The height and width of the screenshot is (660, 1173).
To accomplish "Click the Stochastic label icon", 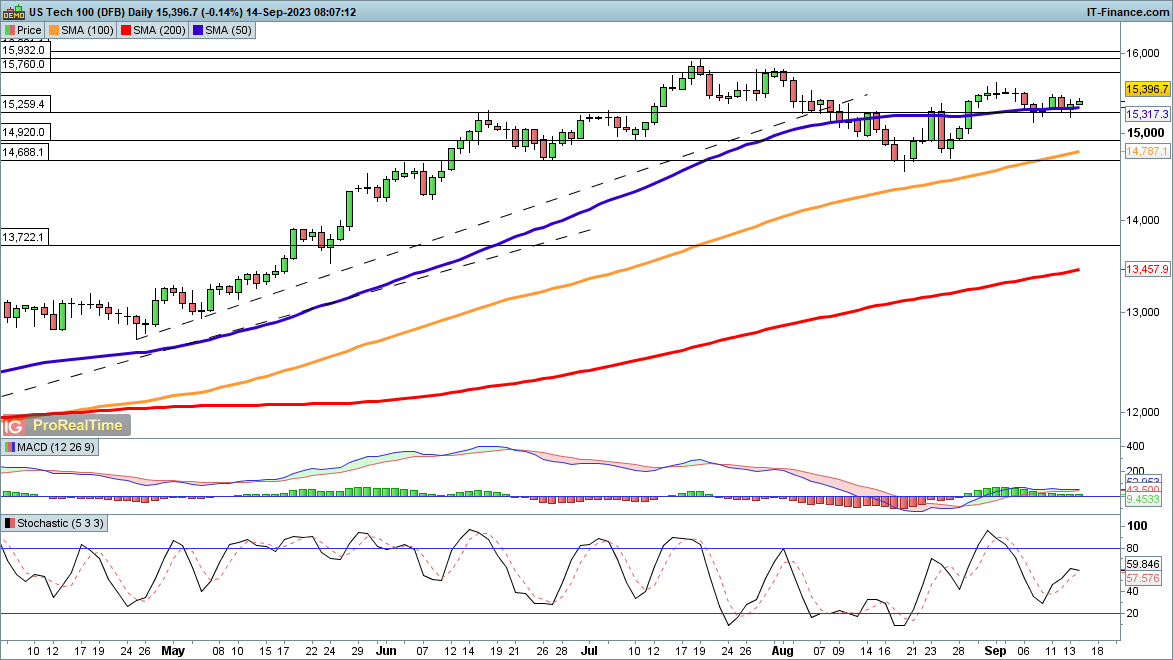I will 10,523.
